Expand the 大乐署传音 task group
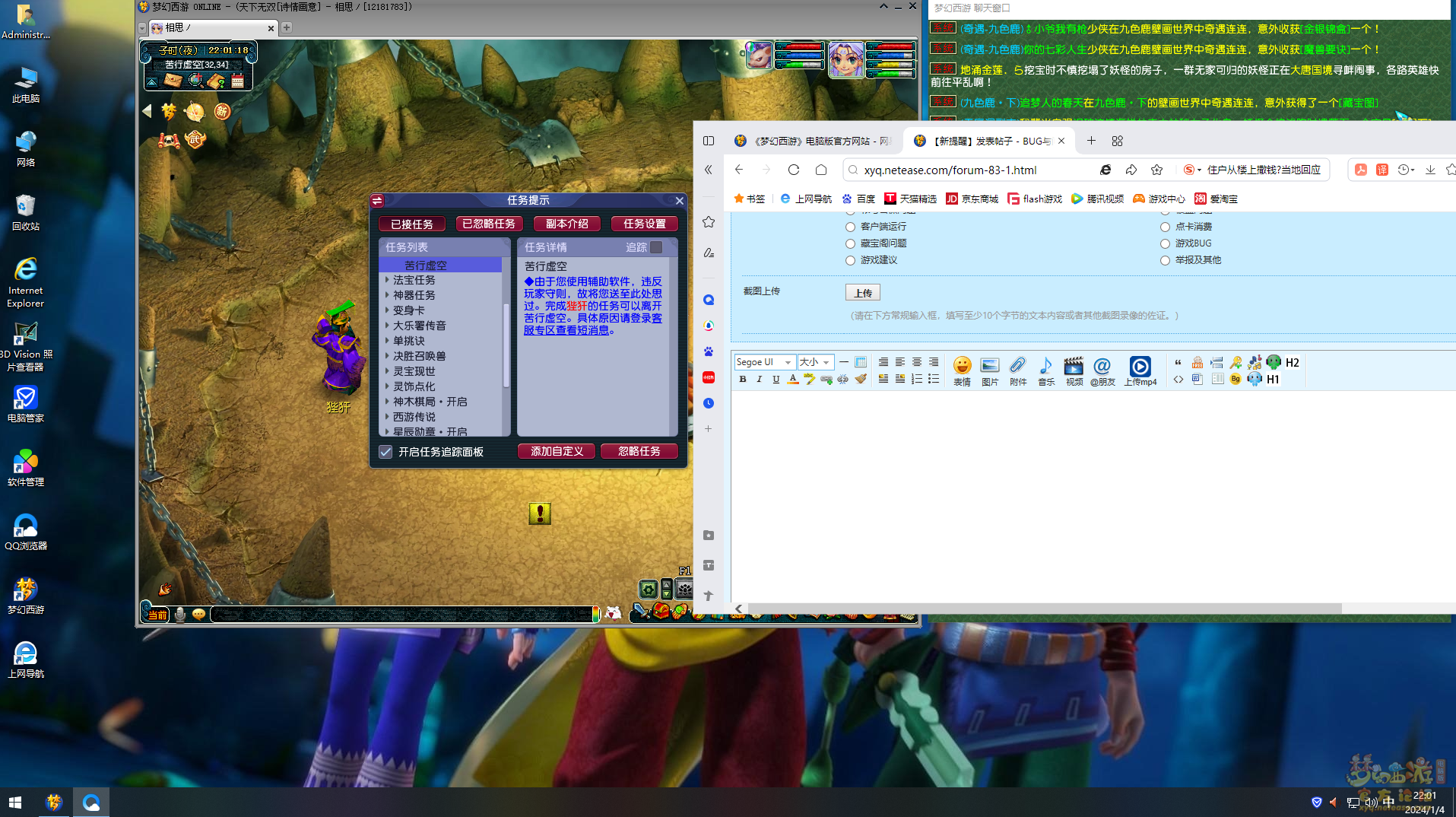The image size is (1456, 817). click(387, 326)
